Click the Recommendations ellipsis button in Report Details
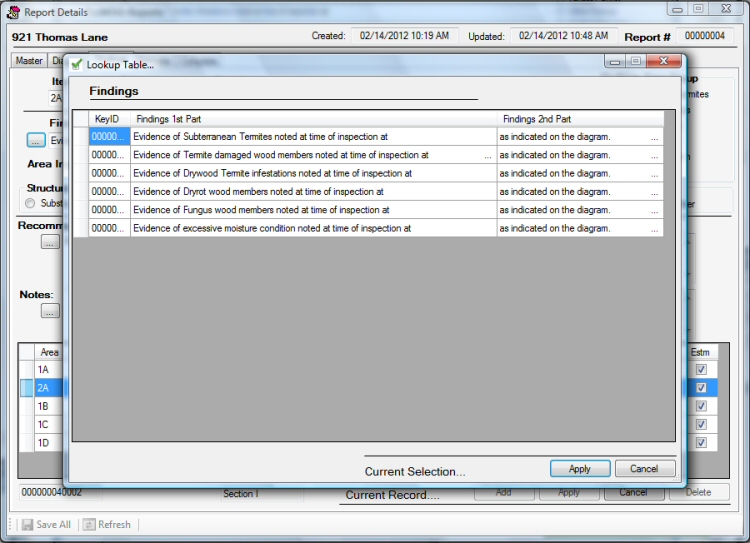The width and height of the screenshot is (750, 543). (50, 242)
